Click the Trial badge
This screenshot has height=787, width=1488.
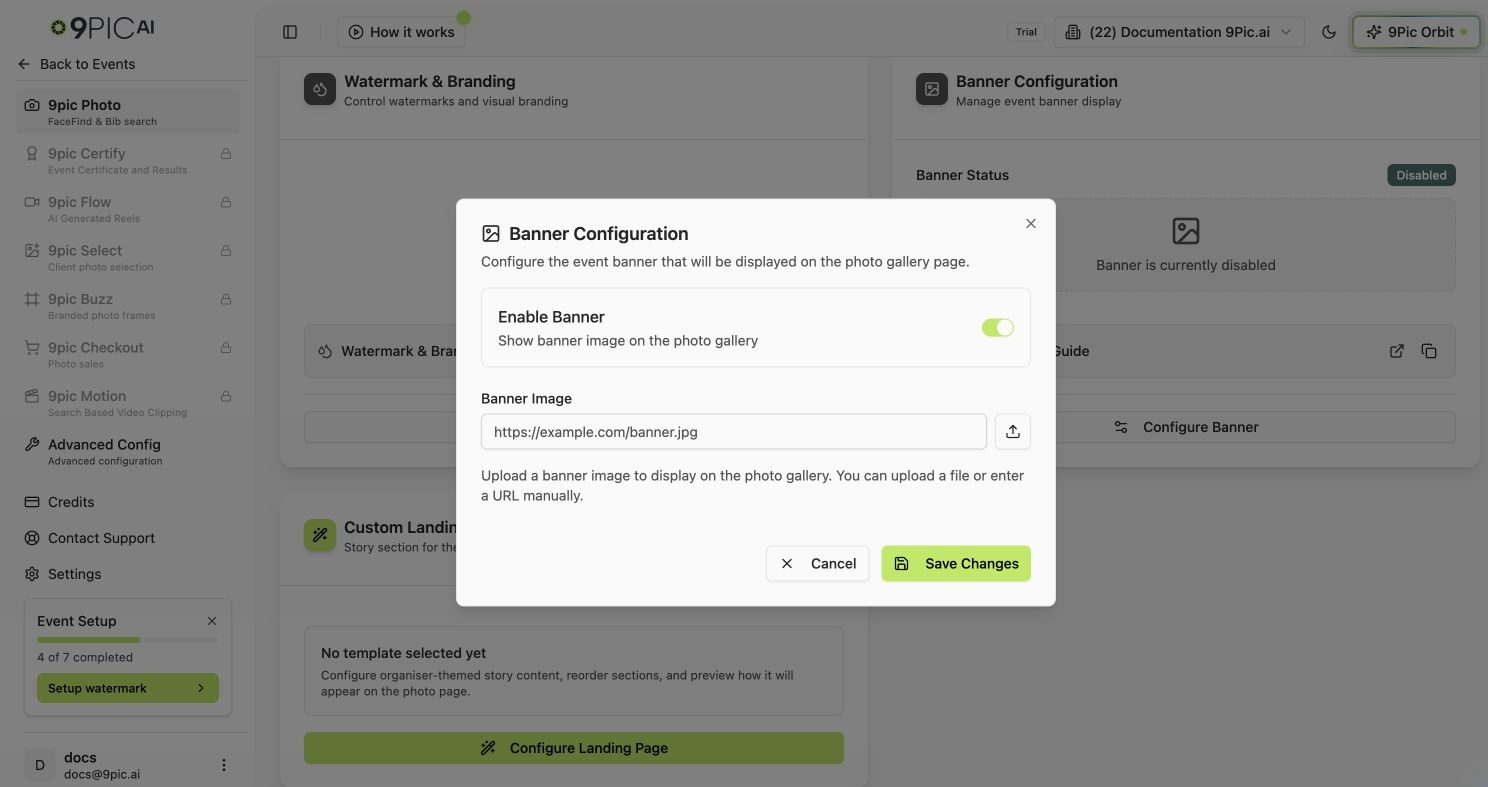pos(1026,32)
